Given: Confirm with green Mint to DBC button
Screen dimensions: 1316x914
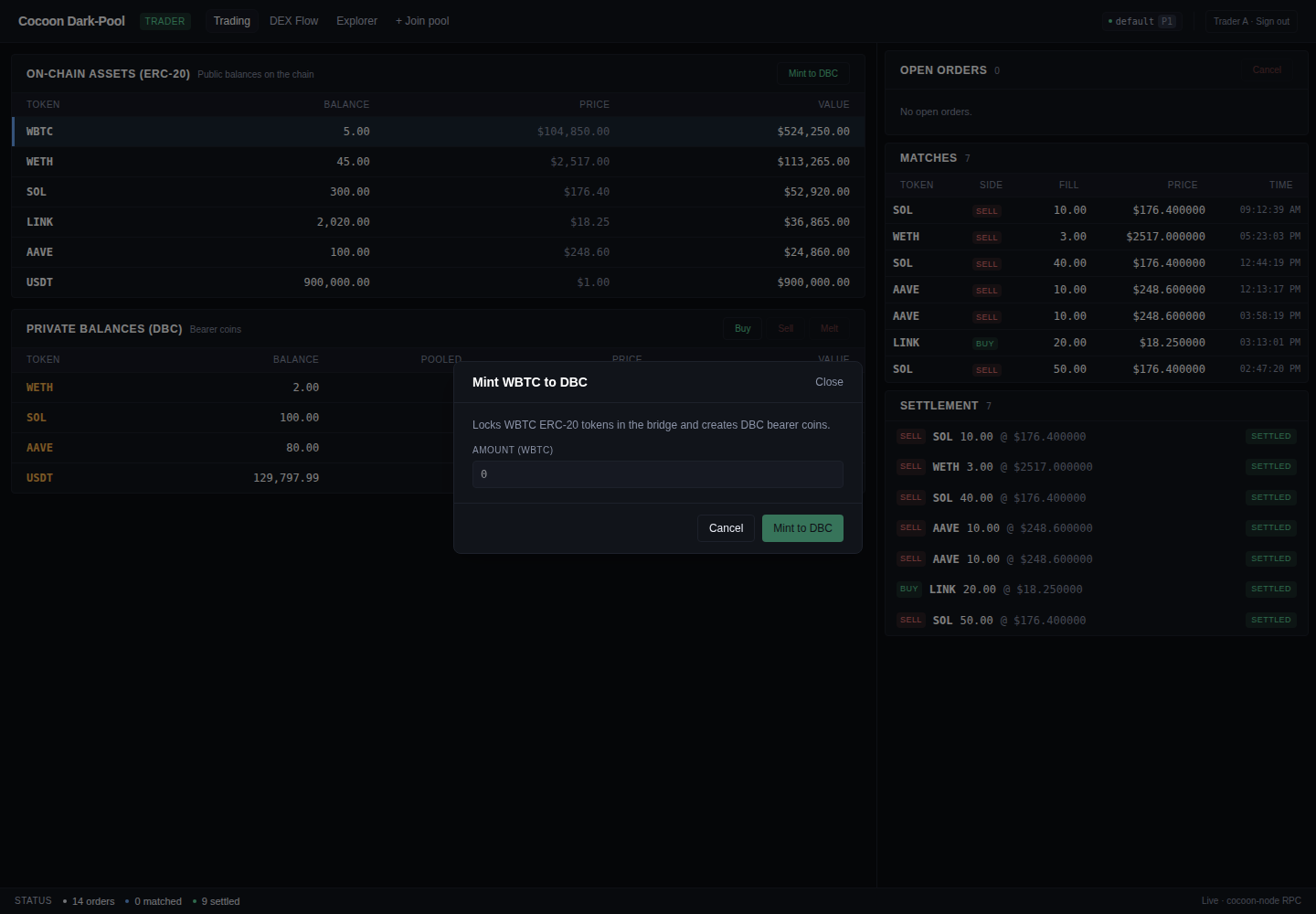Looking at the screenshot, I should click(802, 528).
